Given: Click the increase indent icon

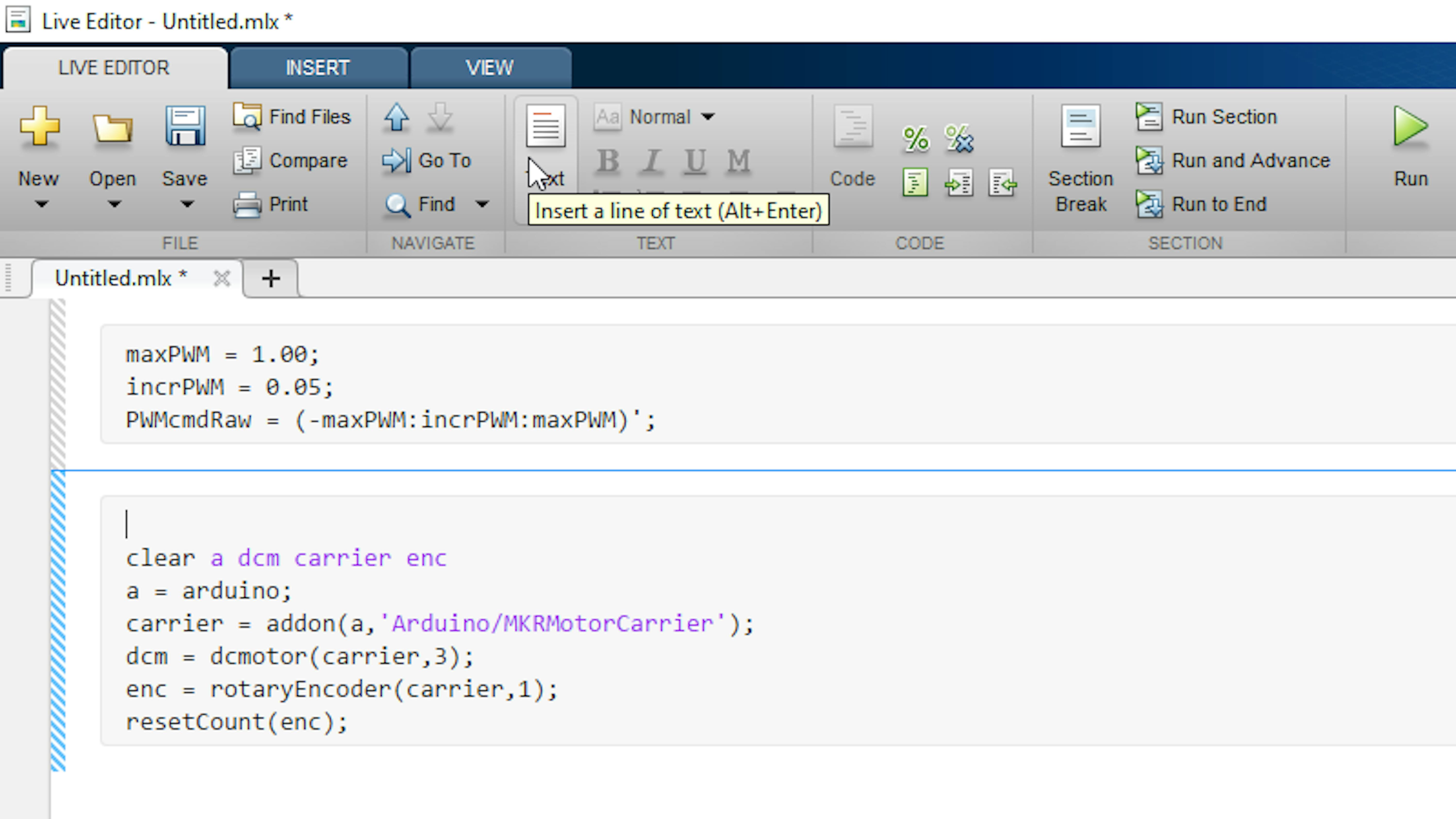Looking at the screenshot, I should 959,182.
